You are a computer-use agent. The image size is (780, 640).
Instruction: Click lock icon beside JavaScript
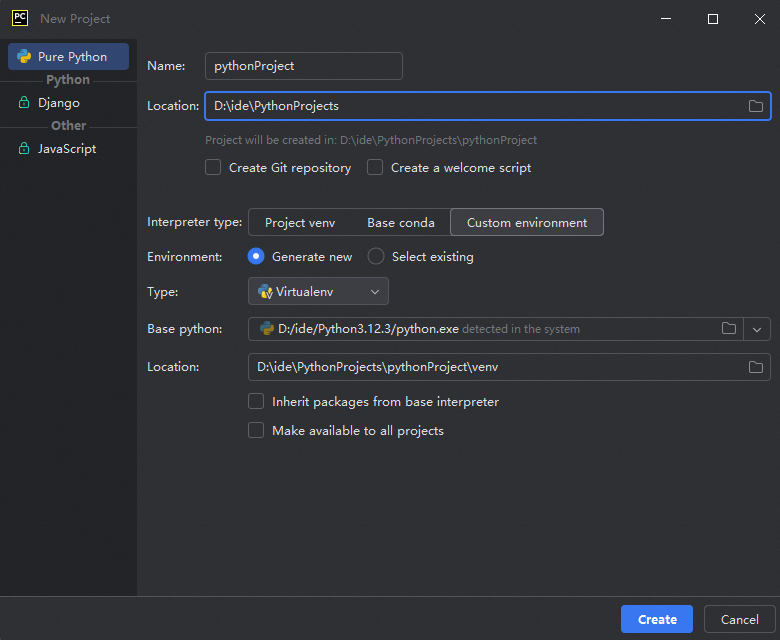coord(24,148)
